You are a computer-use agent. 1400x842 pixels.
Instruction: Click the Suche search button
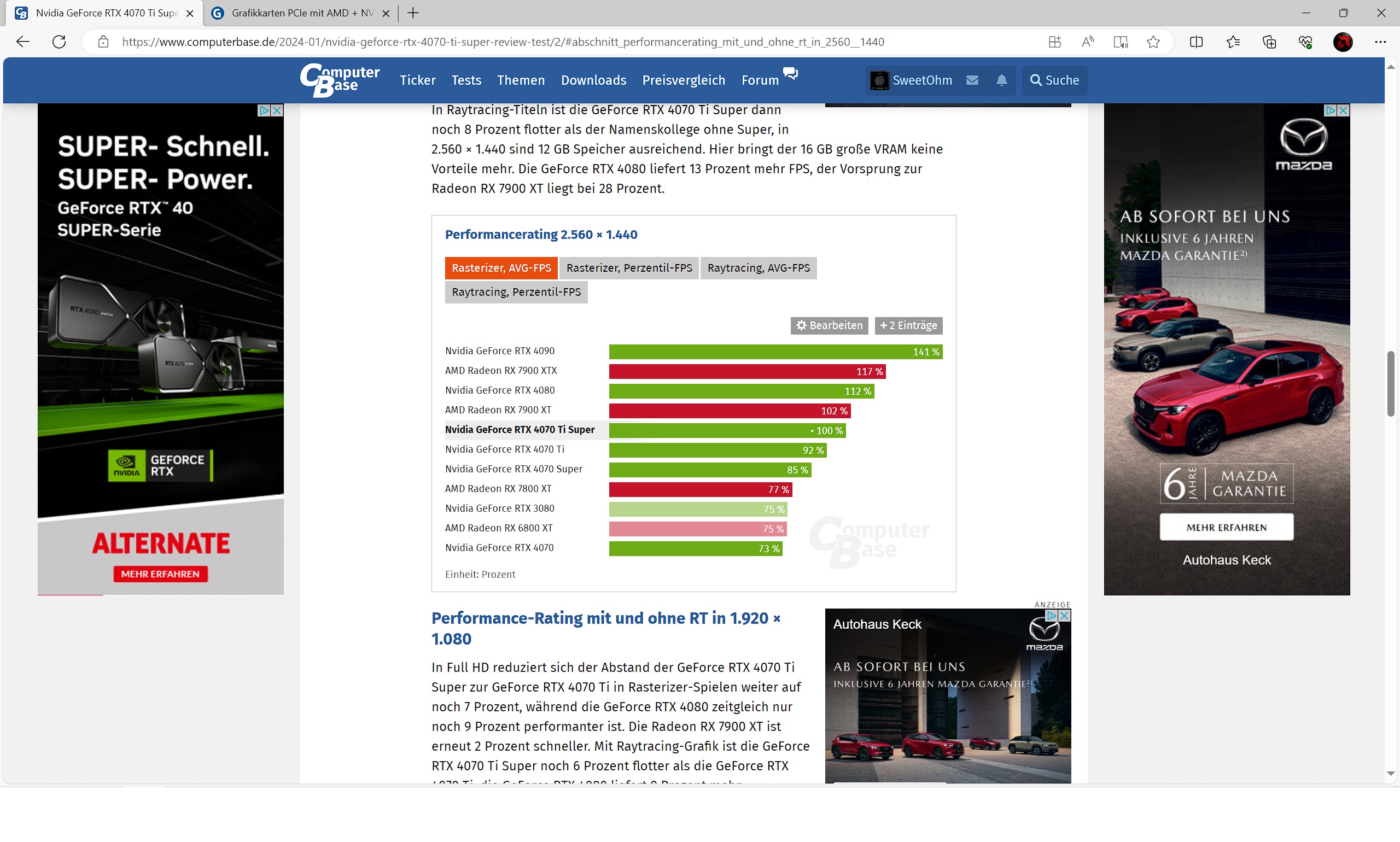pos(1054,80)
